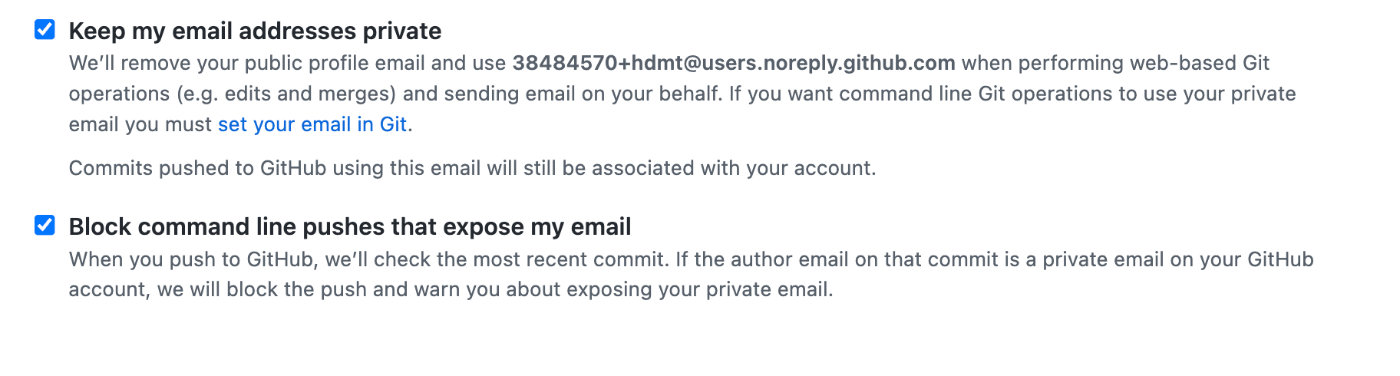Viewport: 1400px width, 376px height.
Task: Disable the Block command line pushes checkbox
Action: coord(45,226)
